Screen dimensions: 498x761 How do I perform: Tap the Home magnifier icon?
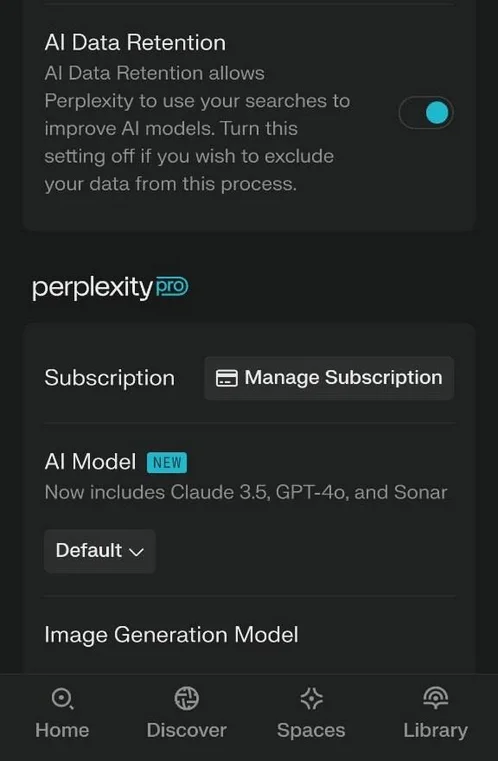(x=62, y=699)
